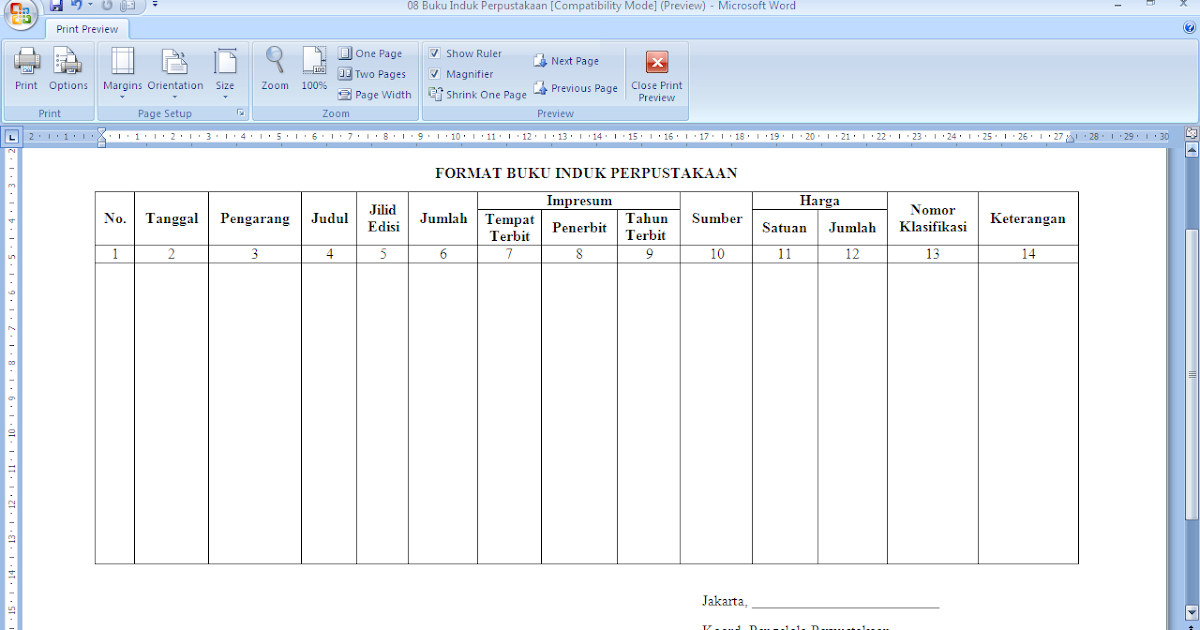The image size is (1200, 630).
Task: Click the Tempat Terbit column header
Action: 510,227
